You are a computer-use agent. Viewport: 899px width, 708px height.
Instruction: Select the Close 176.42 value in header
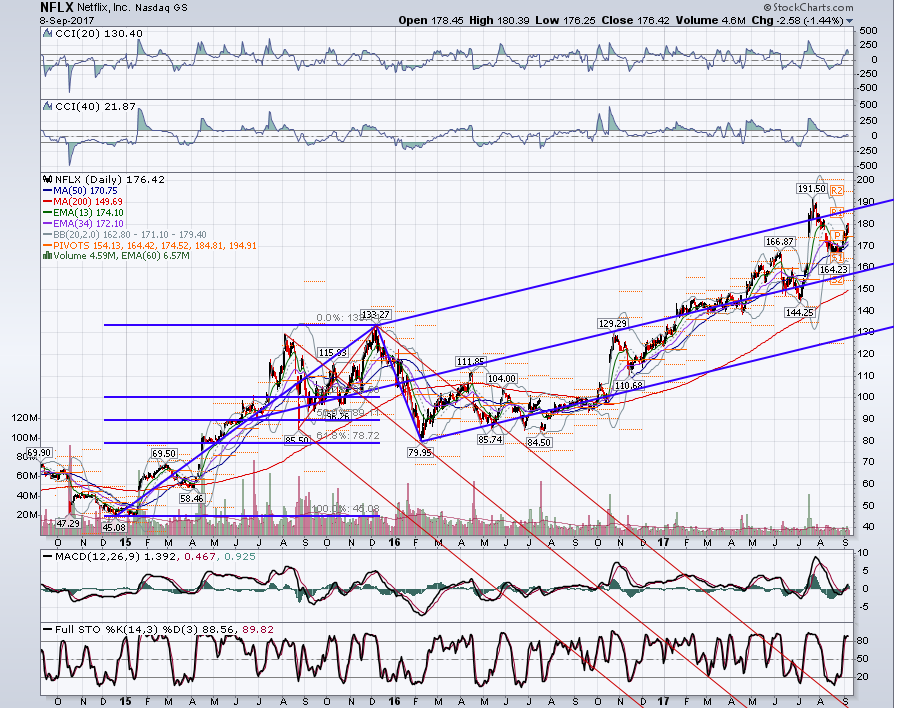coord(635,20)
